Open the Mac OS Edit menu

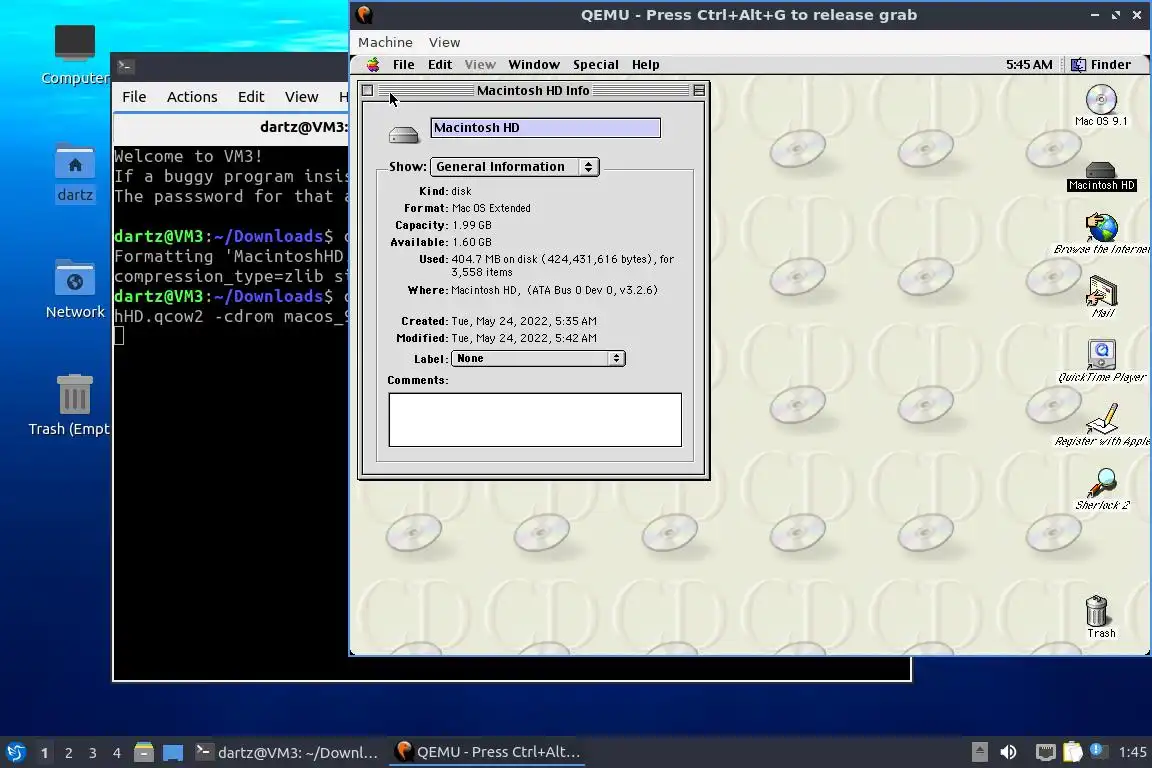440,65
